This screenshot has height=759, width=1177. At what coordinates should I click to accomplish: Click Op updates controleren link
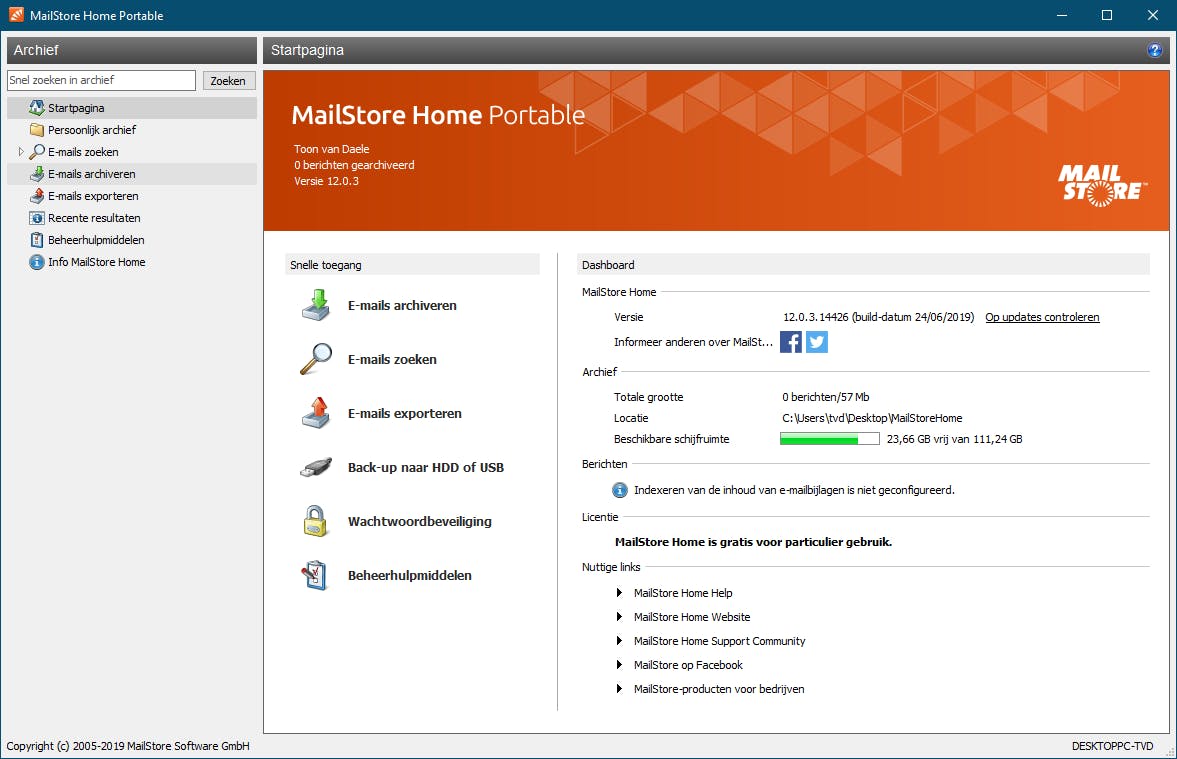tap(1042, 317)
